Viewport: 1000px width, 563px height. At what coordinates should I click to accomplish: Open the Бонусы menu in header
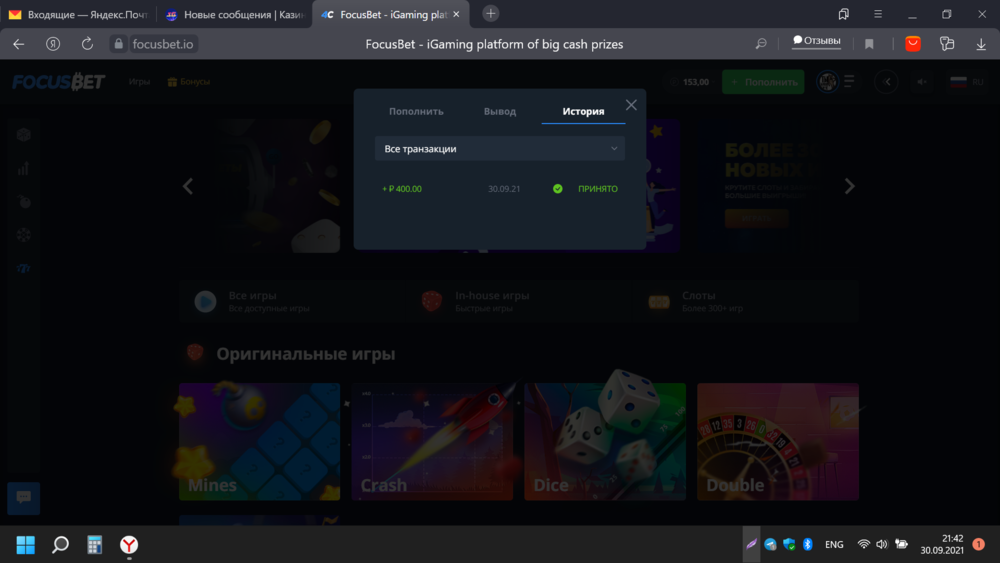pyautogui.click(x=189, y=82)
